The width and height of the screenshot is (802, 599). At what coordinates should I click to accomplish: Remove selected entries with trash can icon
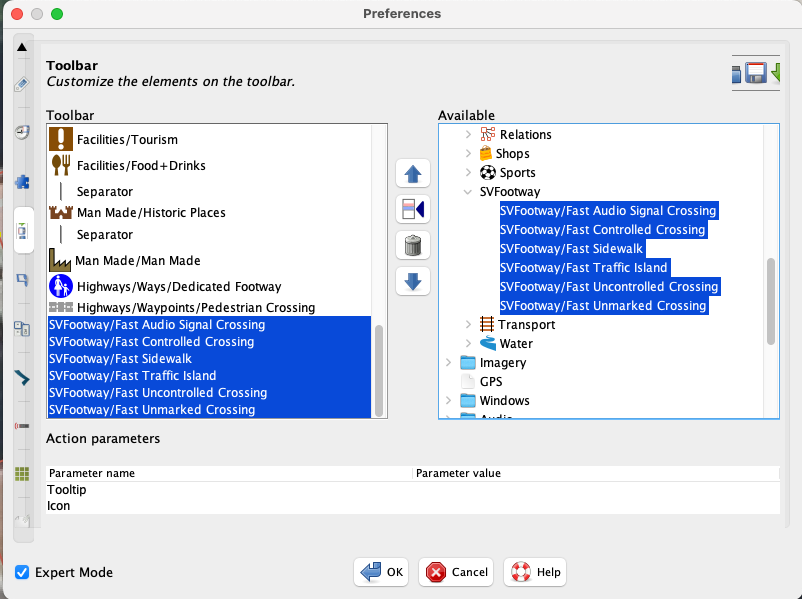tap(413, 245)
